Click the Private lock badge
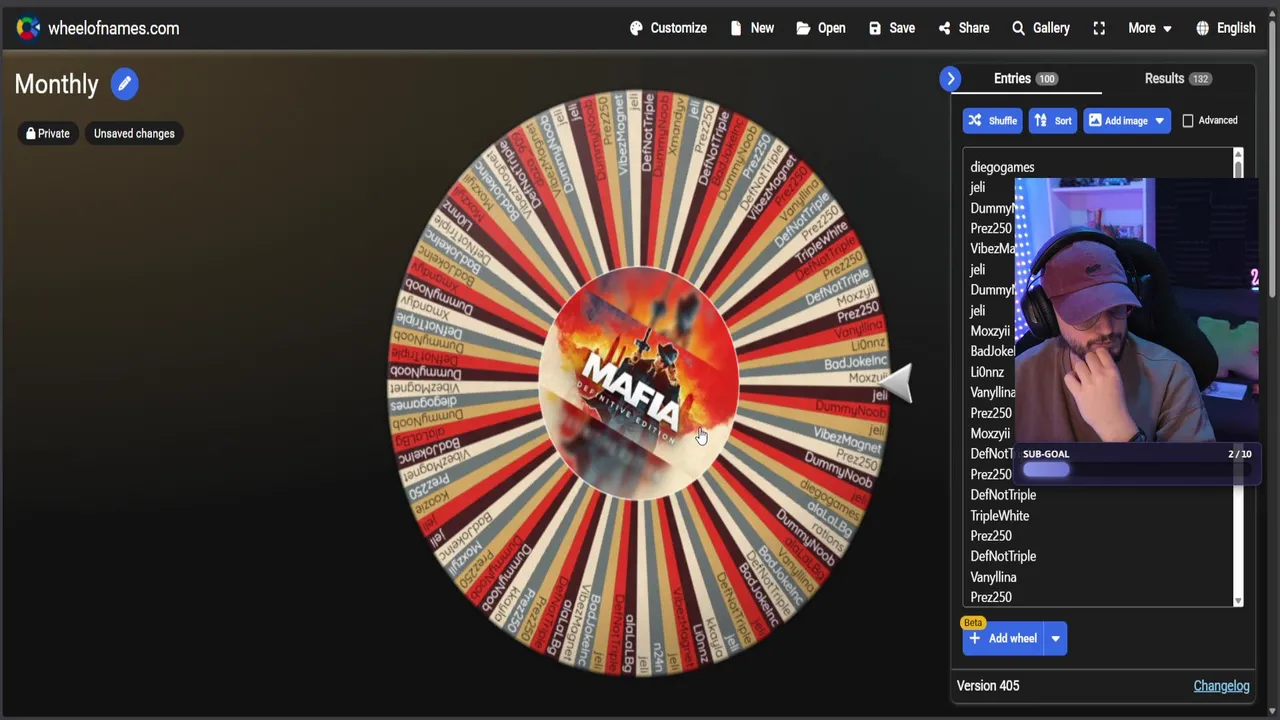The width and height of the screenshot is (1280, 720). pyautogui.click(x=48, y=133)
